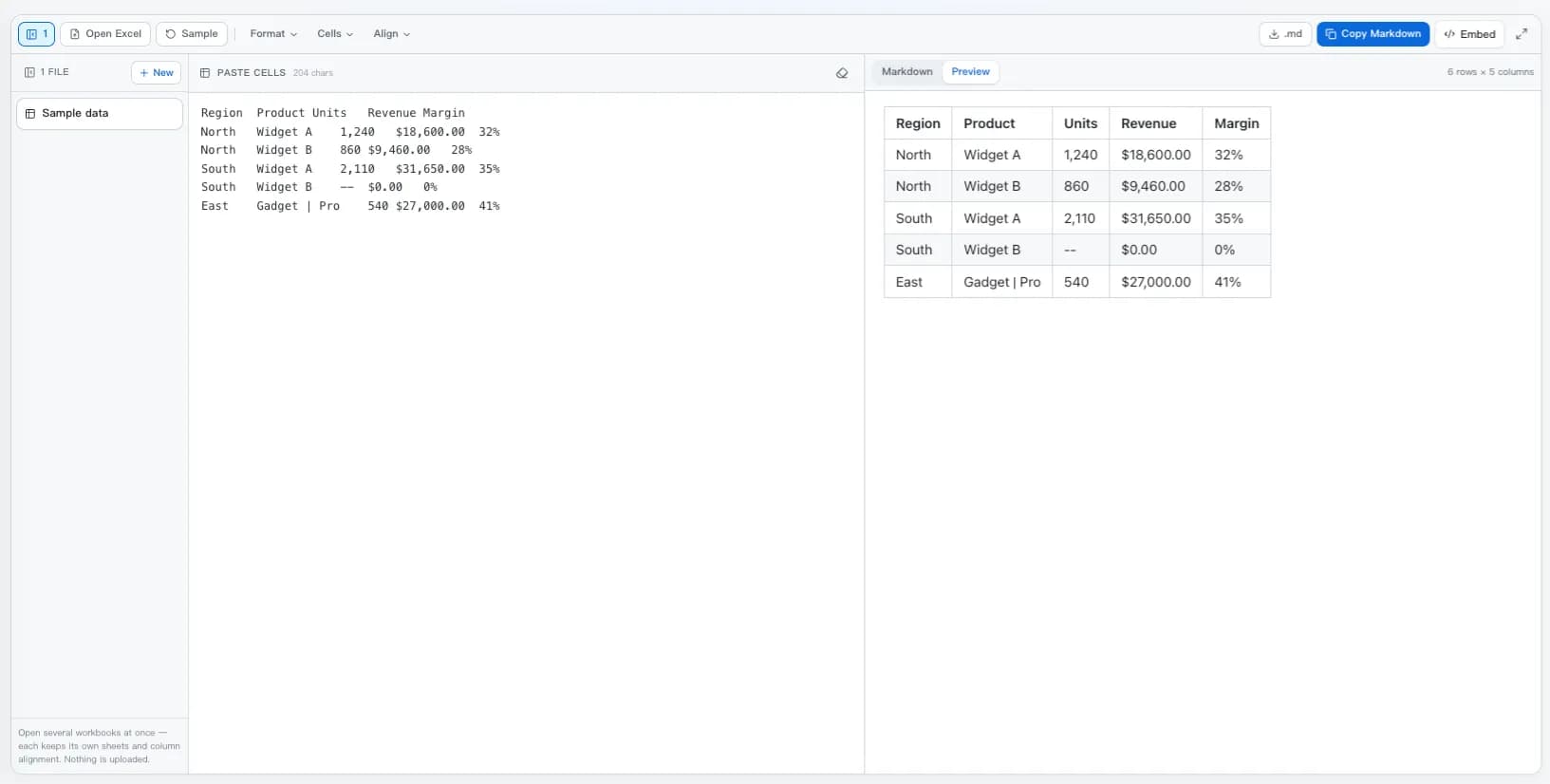Download the .md file

[x=1285, y=34]
